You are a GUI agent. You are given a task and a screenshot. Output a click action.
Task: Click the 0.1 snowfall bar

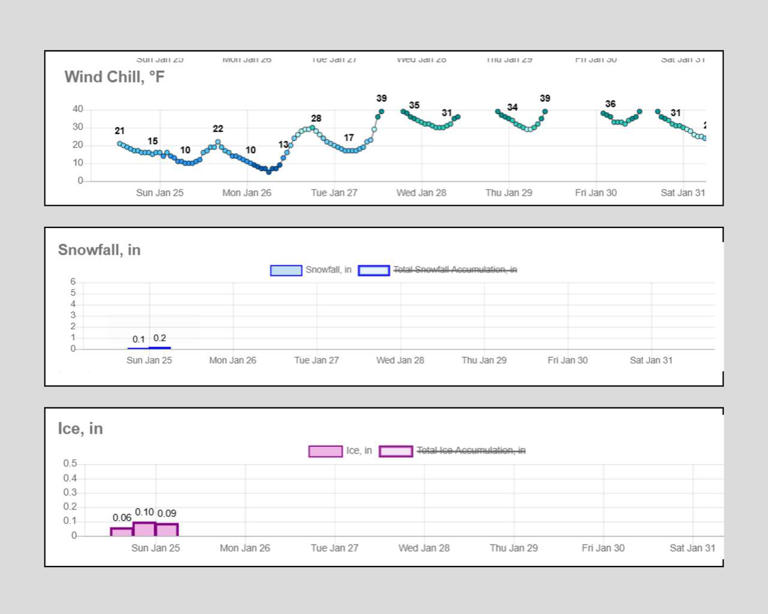coord(138,348)
